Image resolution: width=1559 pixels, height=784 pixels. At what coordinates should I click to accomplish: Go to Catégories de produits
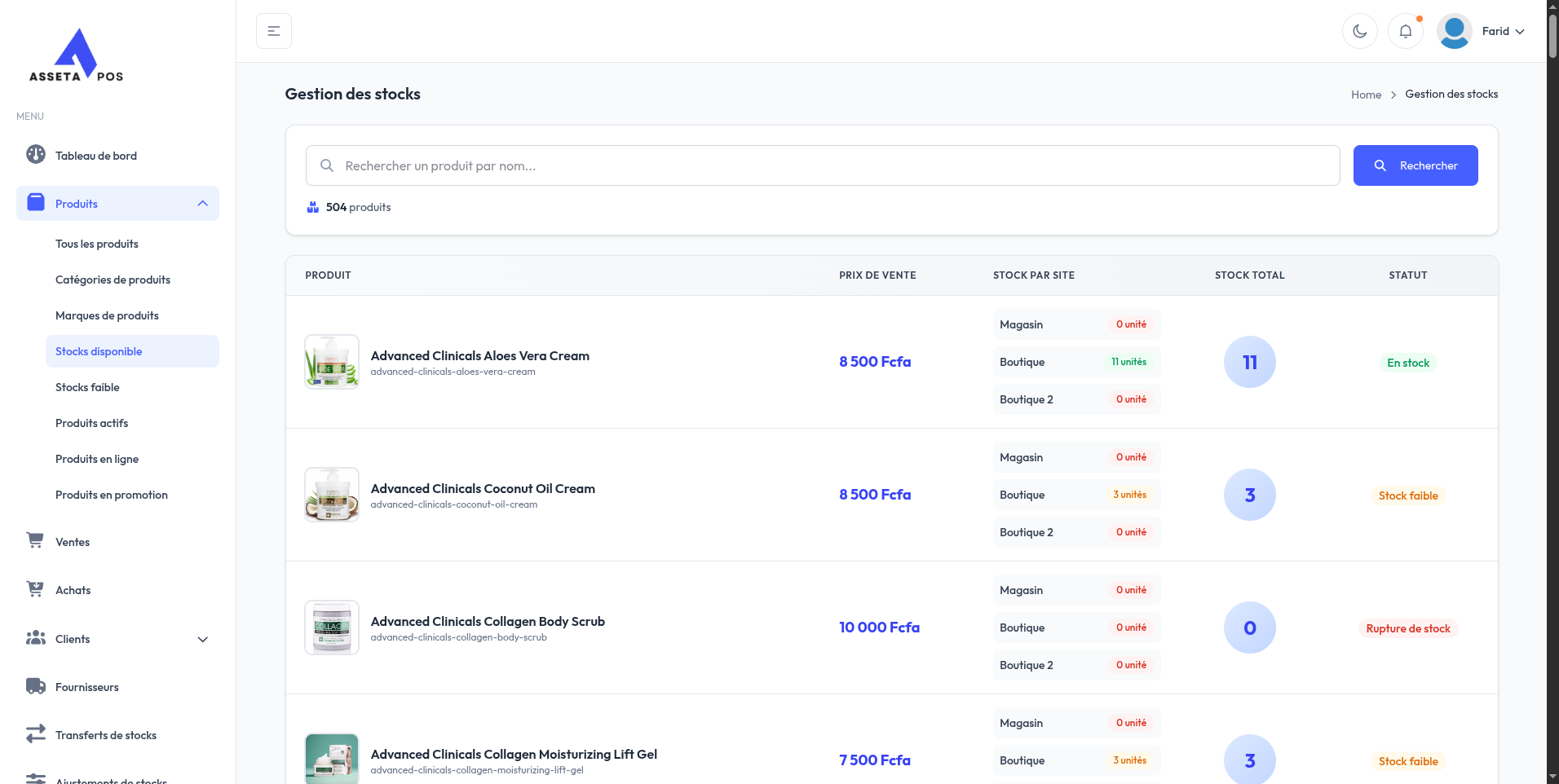[113, 280]
